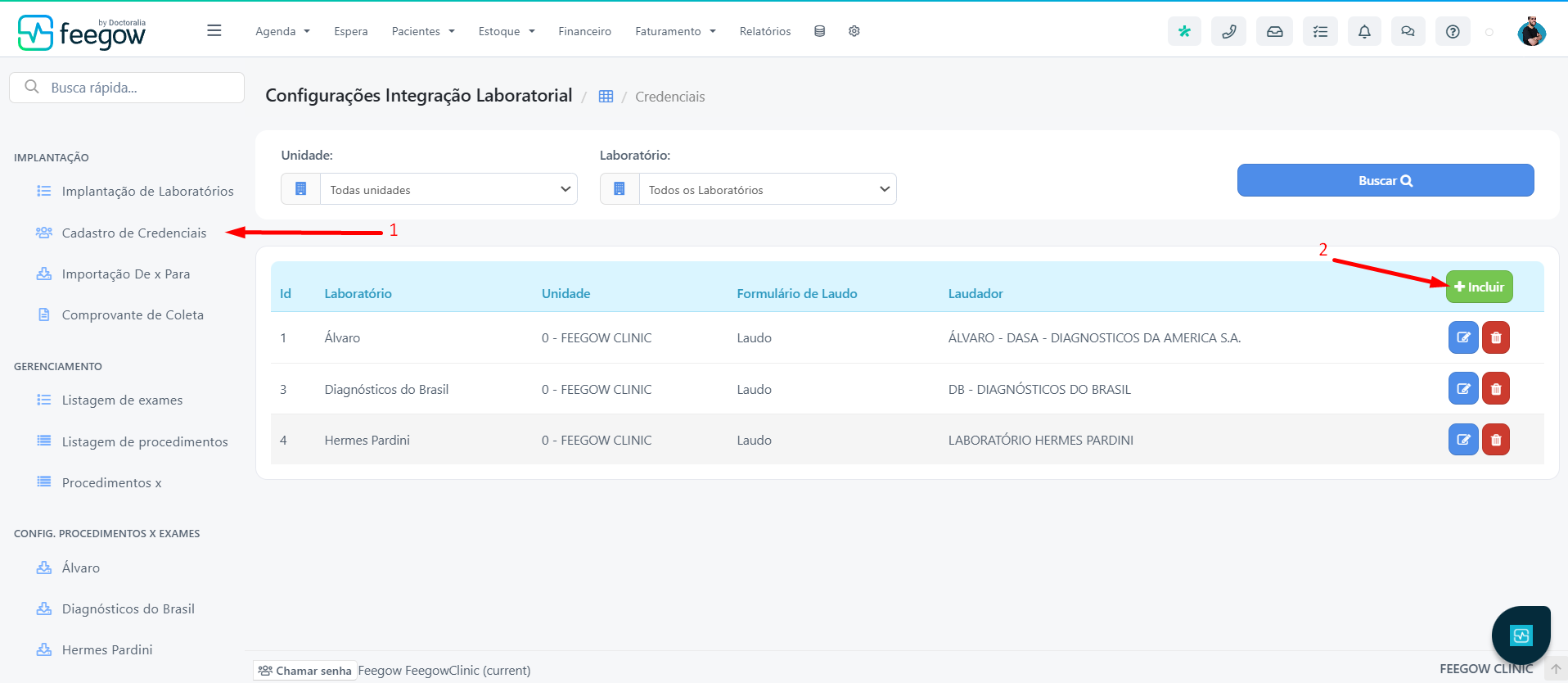The width and height of the screenshot is (1568, 683).
Task: Edit the Álvaro credential row
Action: [1463, 337]
